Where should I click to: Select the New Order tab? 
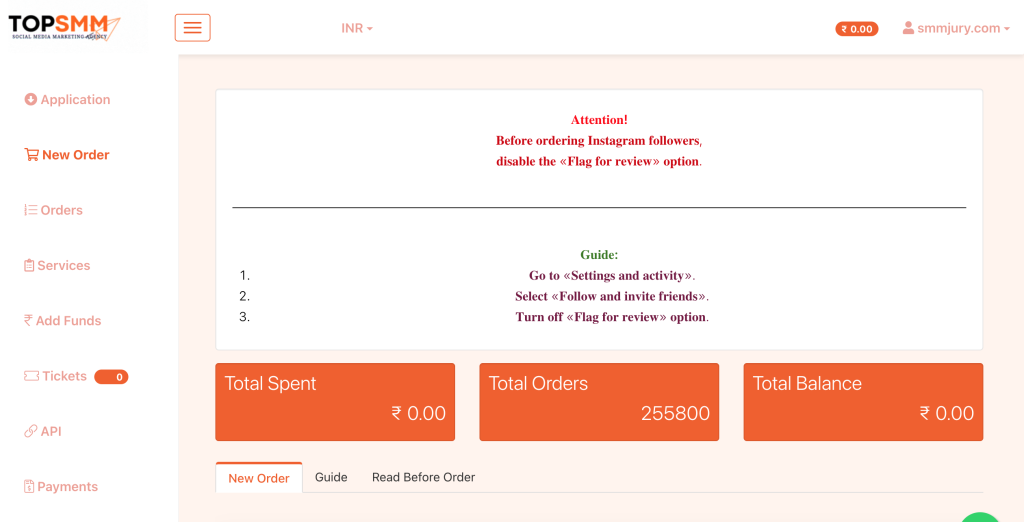coord(259,478)
